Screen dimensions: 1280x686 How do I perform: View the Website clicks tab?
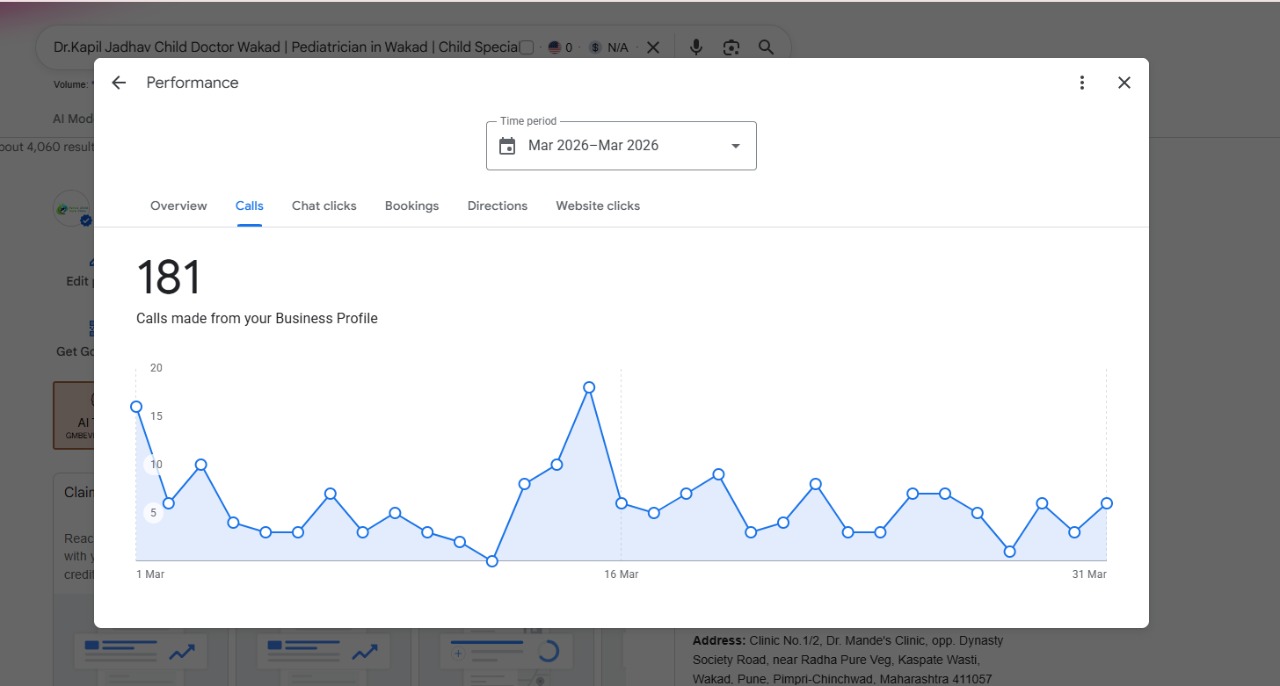point(598,206)
